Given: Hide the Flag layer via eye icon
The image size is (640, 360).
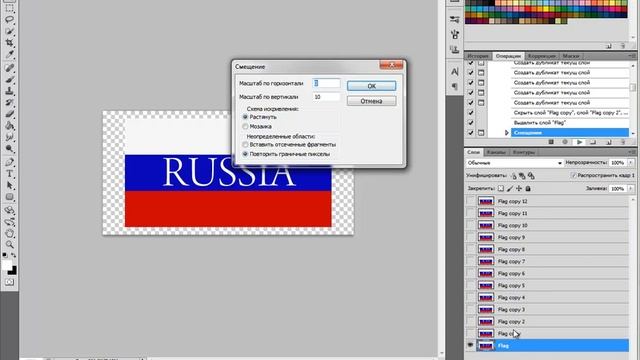Looking at the screenshot, I should tap(470, 345).
